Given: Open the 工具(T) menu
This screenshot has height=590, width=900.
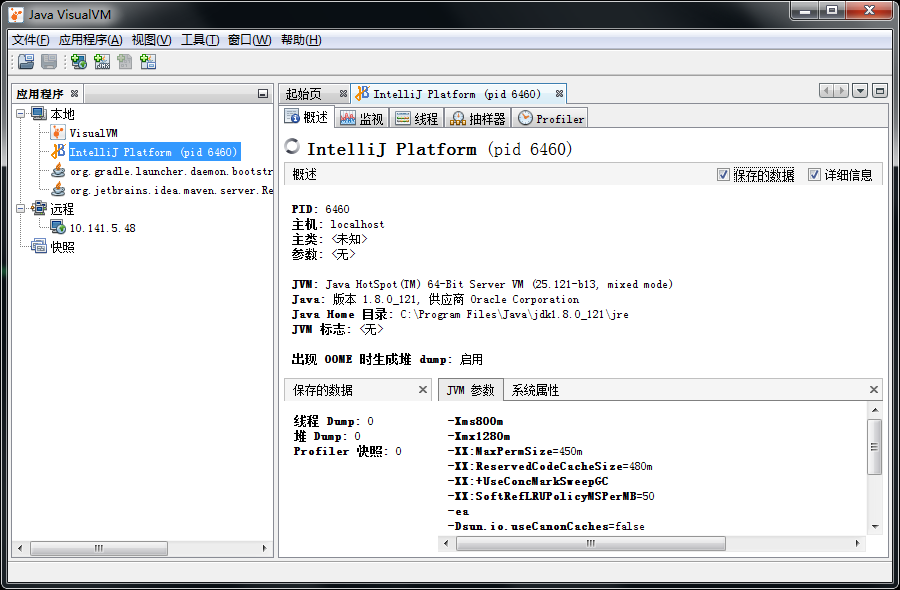Looking at the screenshot, I should pyautogui.click(x=200, y=40).
